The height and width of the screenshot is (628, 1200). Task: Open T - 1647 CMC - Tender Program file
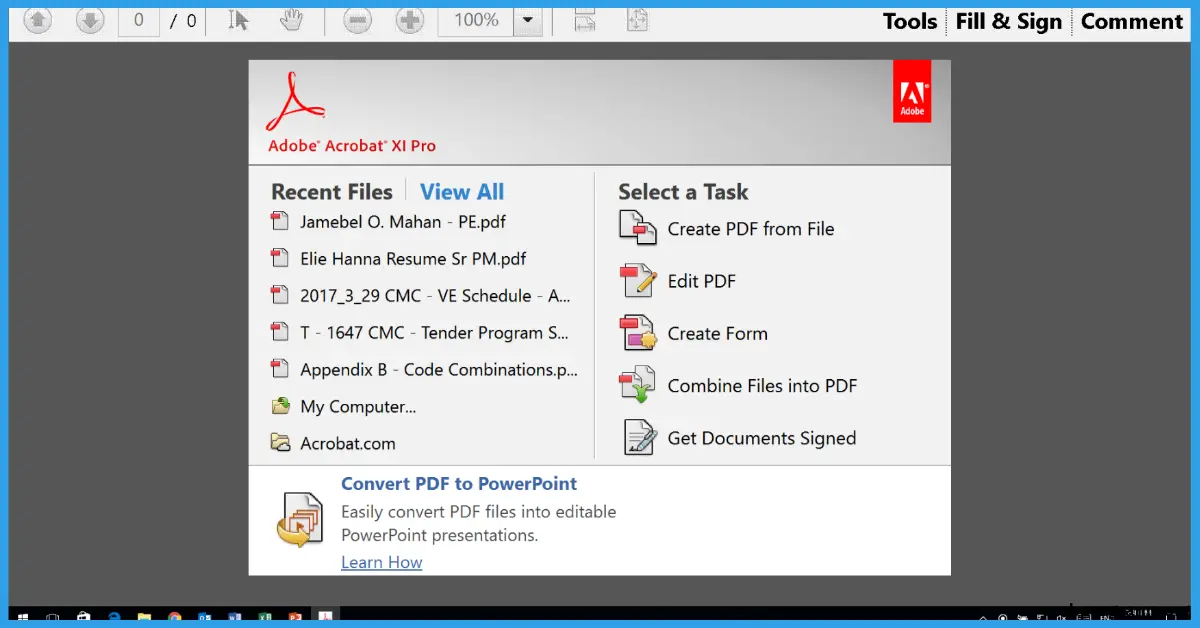(x=434, y=333)
